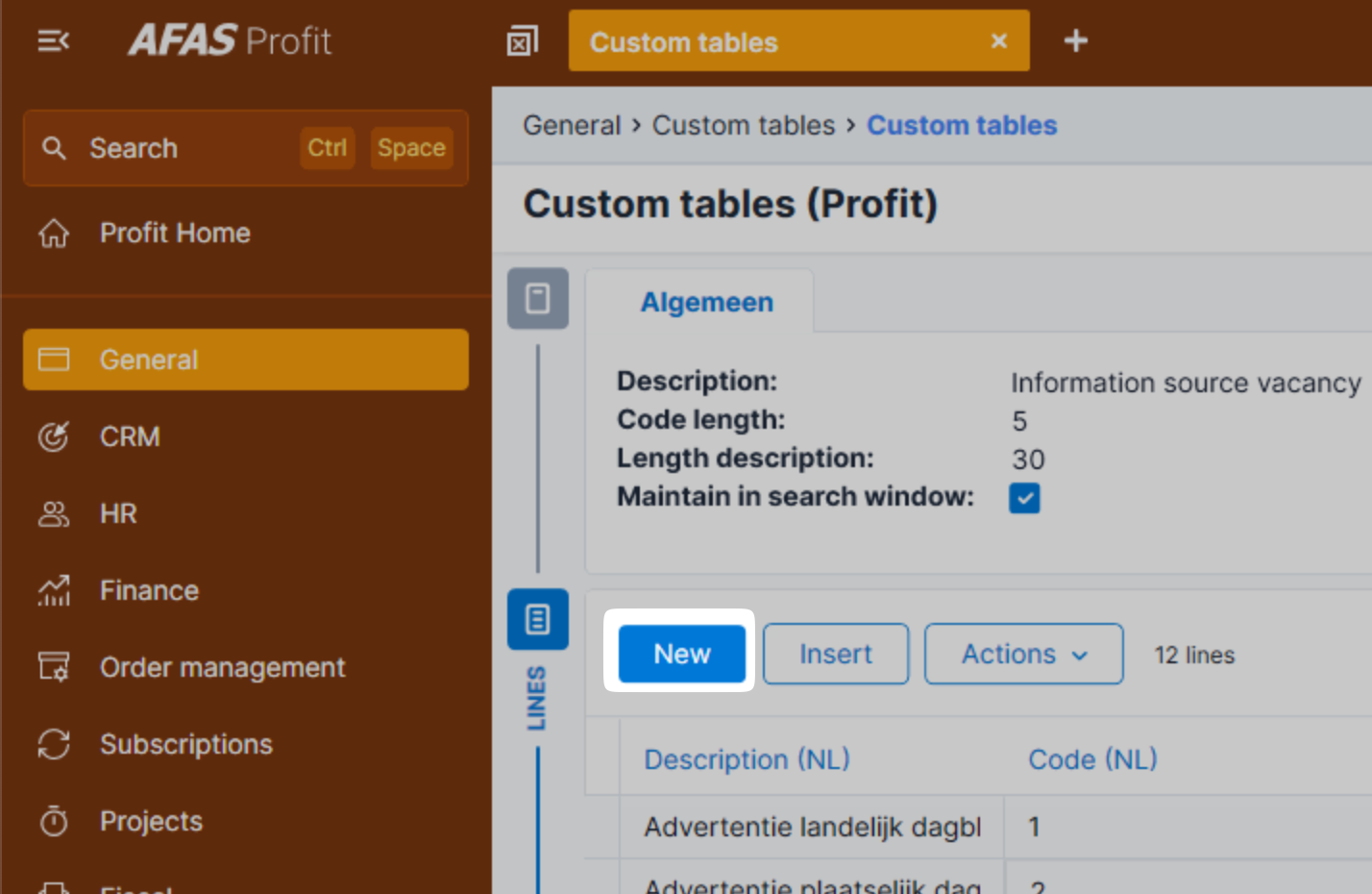Open a new tab with plus icon
Screen dimensions: 1372x894
pyautogui.click(x=1075, y=41)
